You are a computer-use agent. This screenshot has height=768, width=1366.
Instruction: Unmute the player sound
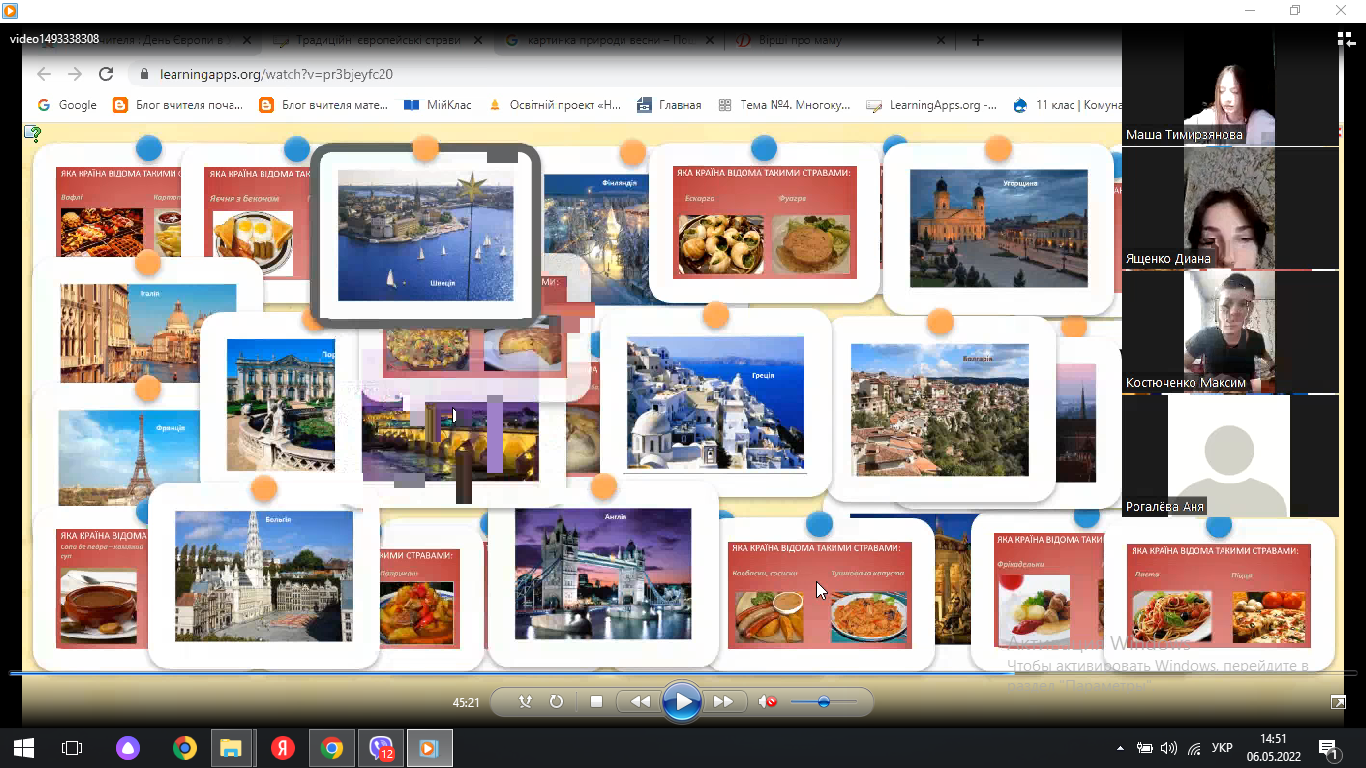(767, 702)
